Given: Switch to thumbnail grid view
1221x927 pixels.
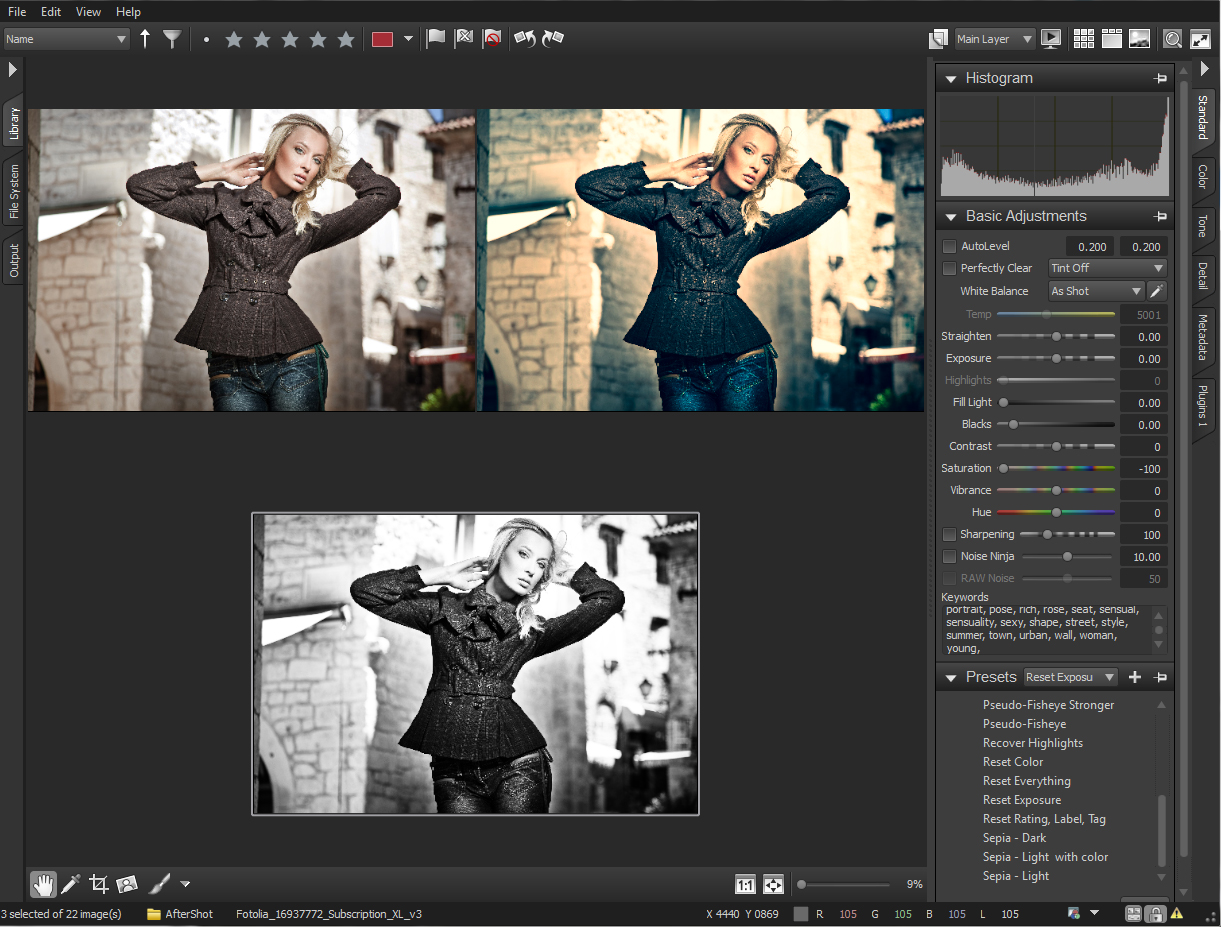Looking at the screenshot, I should 1083,39.
